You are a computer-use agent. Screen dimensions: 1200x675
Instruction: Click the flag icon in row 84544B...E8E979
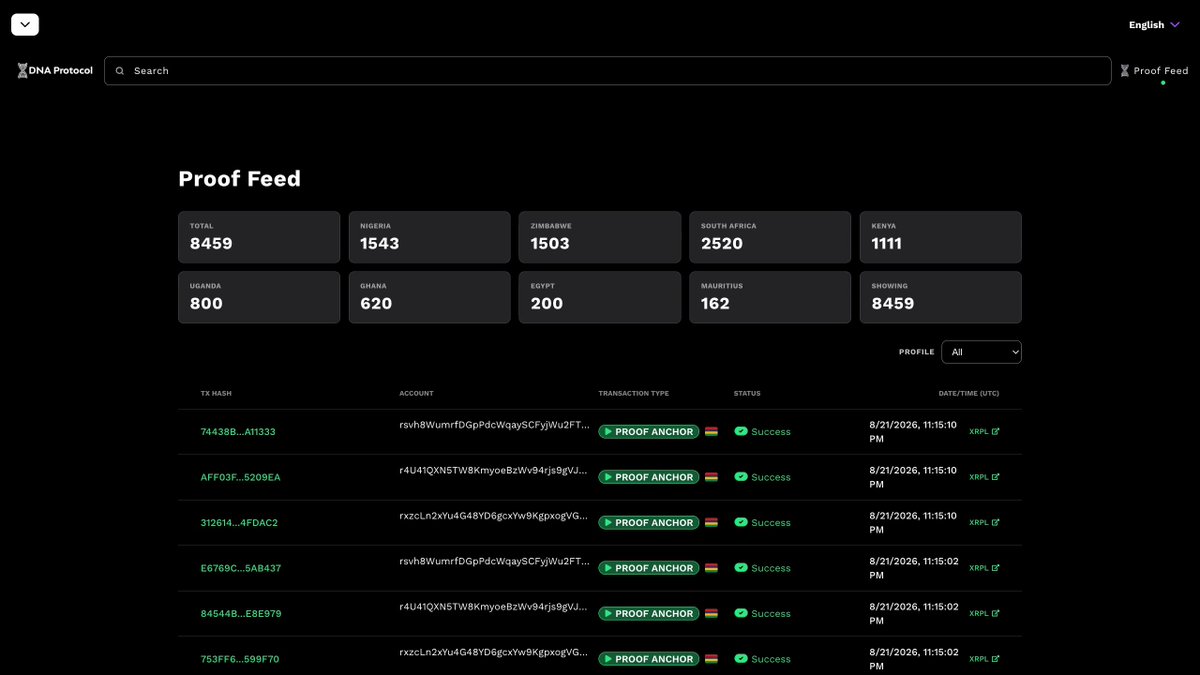click(x=711, y=614)
